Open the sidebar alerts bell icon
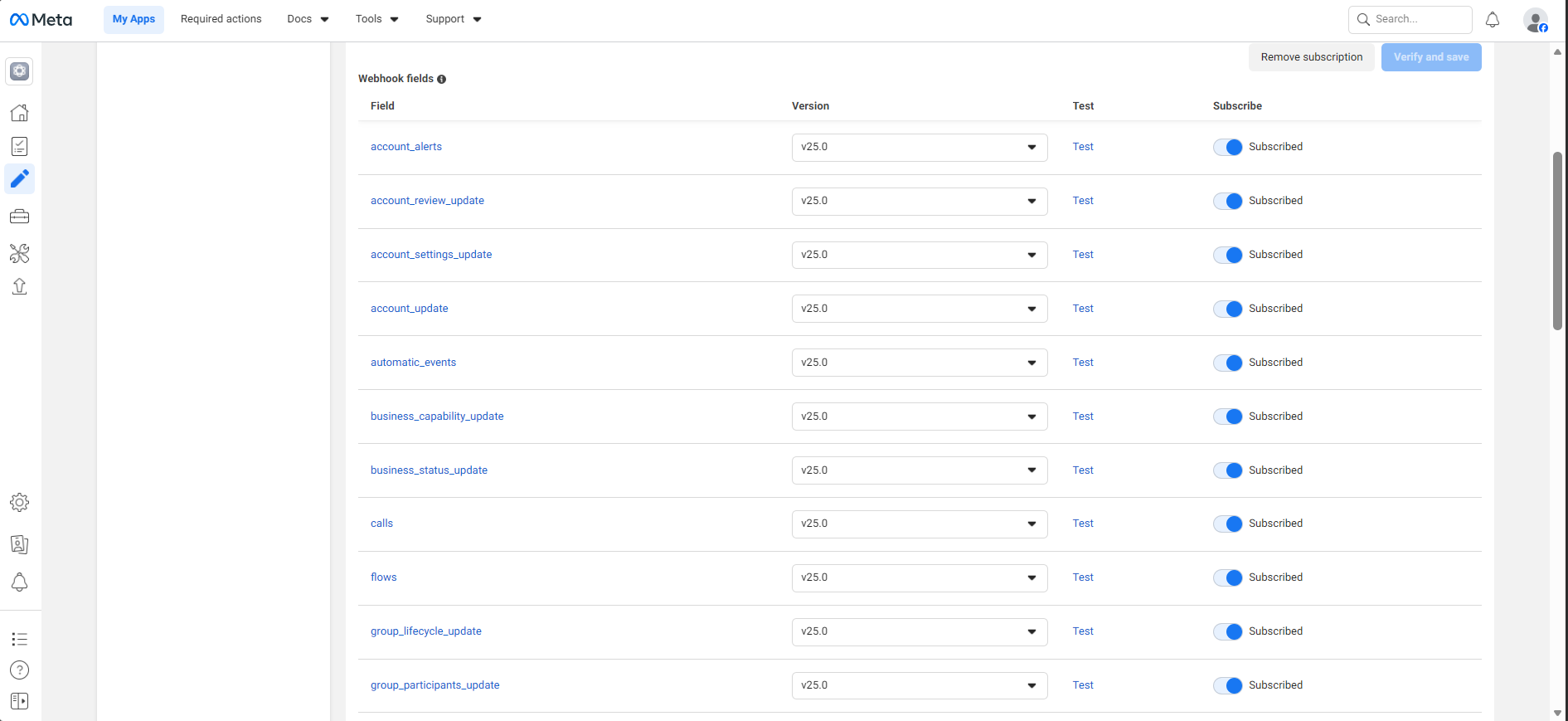1568x721 pixels. point(20,582)
